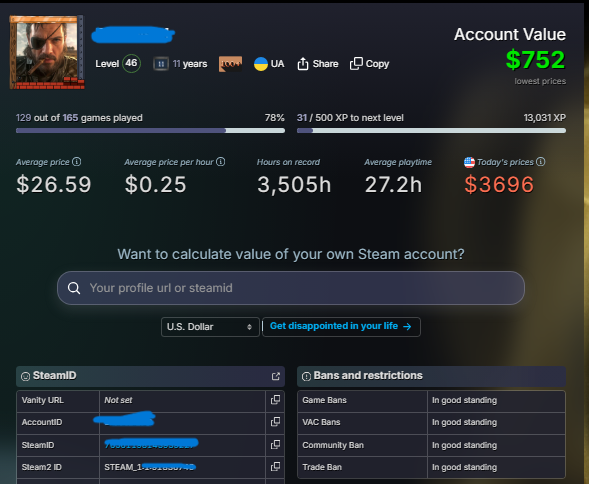Screen dimensions: 589x484
Task: Copy the Vanity URL value
Action: tap(275, 400)
